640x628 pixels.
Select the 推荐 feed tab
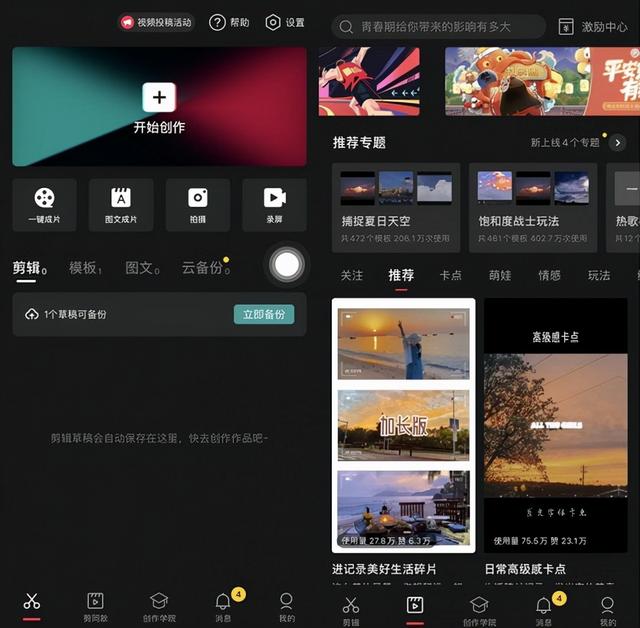[x=401, y=276]
